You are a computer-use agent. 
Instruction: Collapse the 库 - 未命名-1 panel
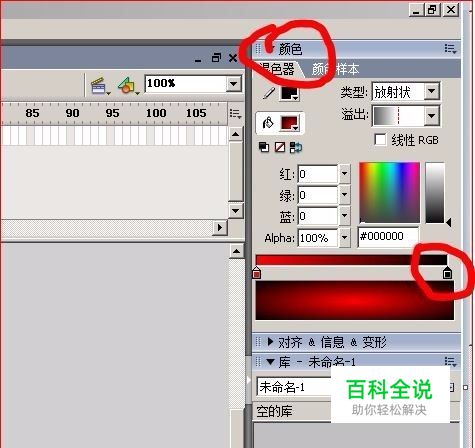(270, 361)
